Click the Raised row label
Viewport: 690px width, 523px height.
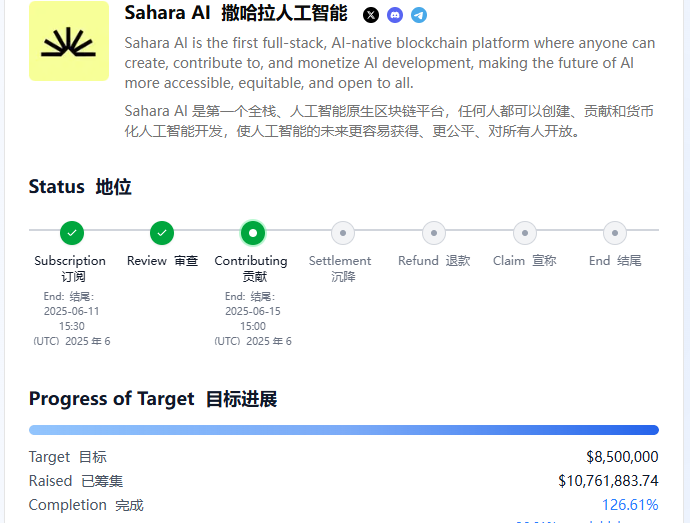point(76,481)
